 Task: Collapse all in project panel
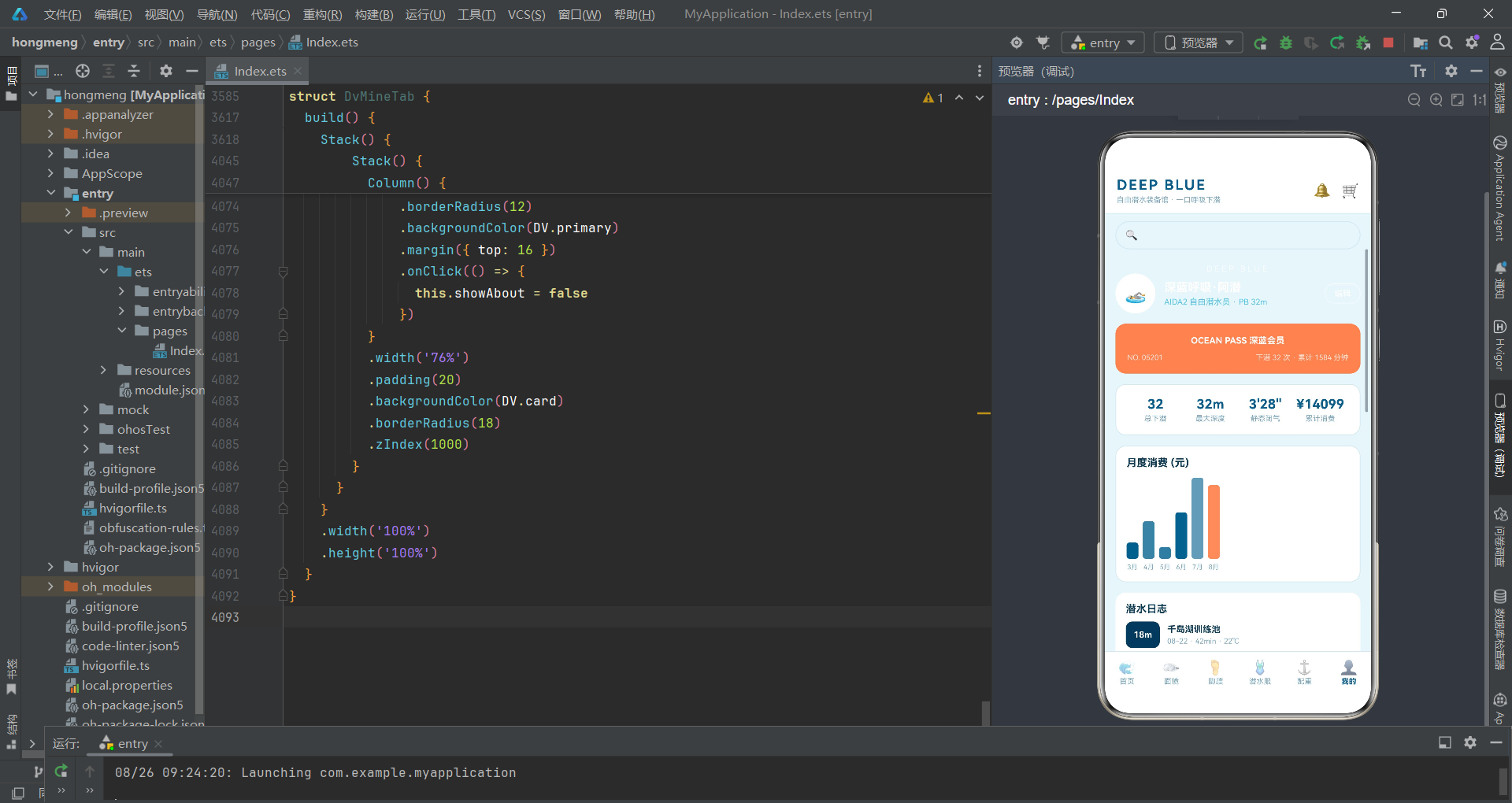(134, 71)
